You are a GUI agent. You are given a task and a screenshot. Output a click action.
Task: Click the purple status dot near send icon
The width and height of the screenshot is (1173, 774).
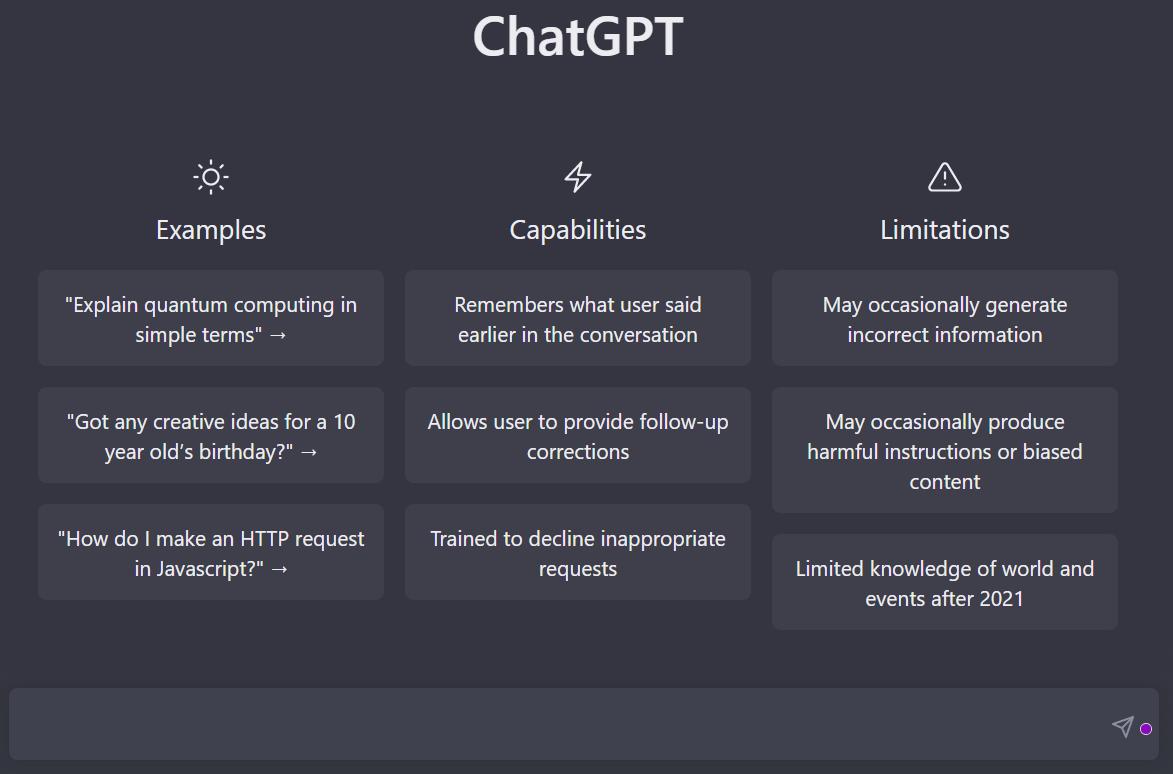tap(1144, 729)
